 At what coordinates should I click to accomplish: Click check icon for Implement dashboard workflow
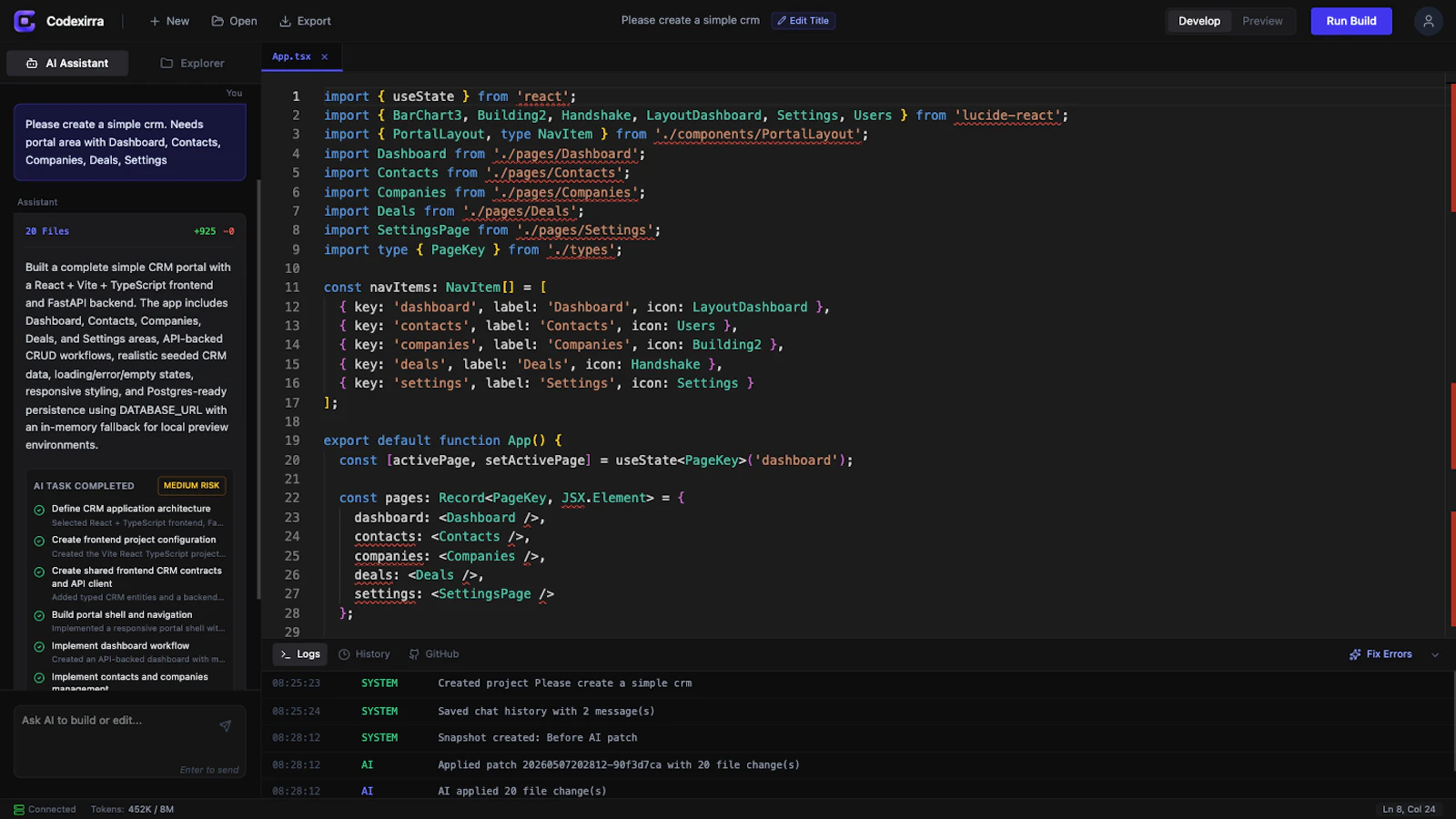(x=39, y=647)
